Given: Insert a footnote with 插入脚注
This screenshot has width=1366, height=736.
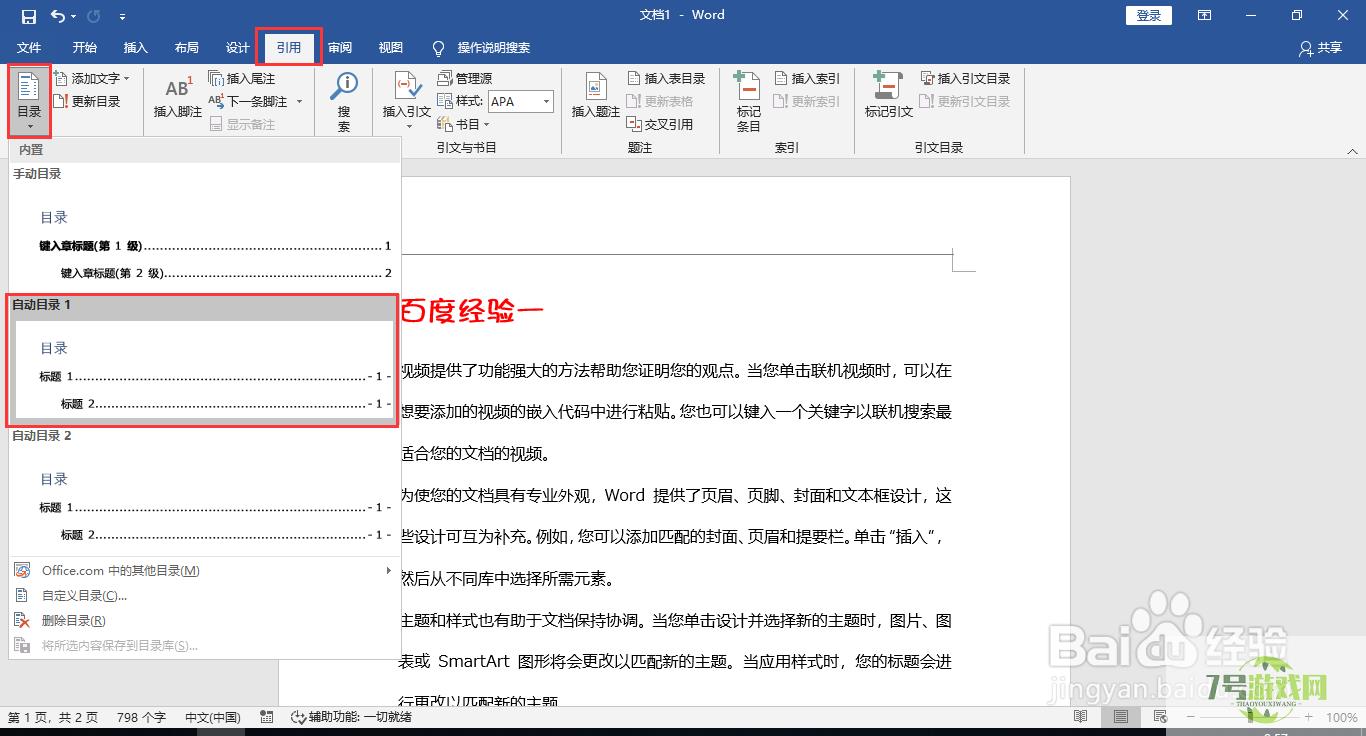Looking at the screenshot, I should point(178,99).
